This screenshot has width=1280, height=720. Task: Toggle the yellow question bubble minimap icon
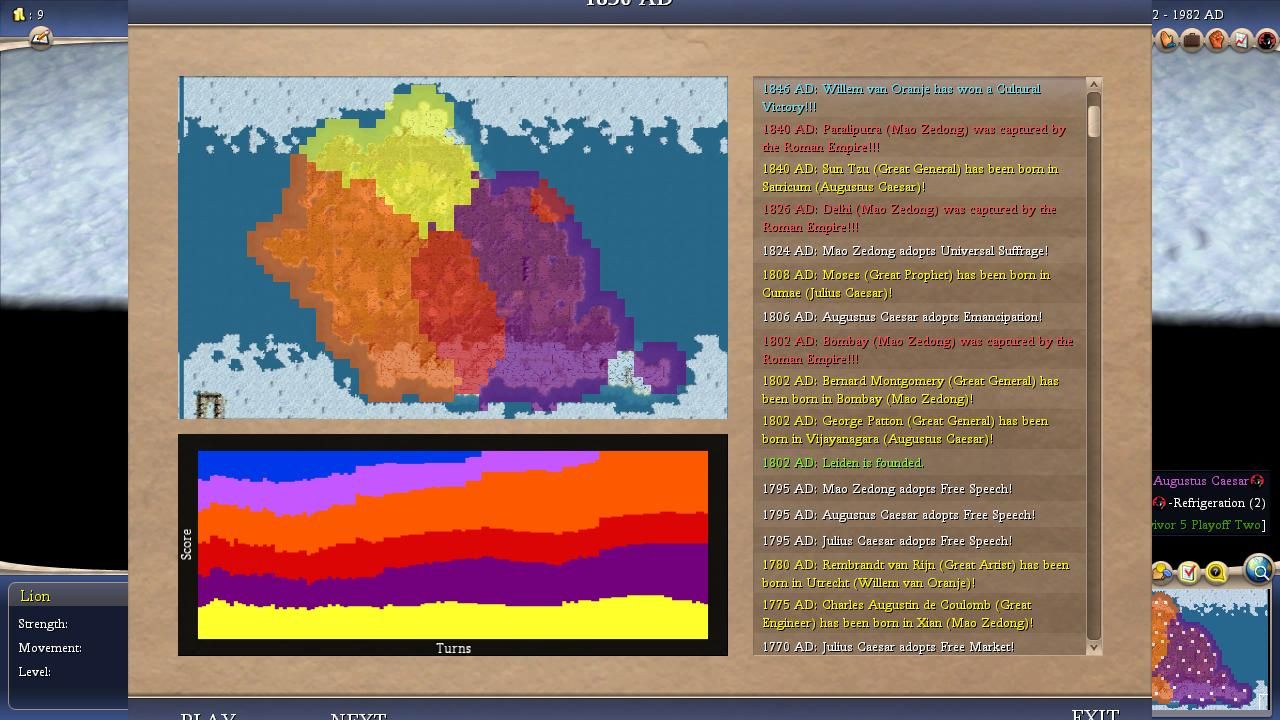pyautogui.click(x=1216, y=573)
